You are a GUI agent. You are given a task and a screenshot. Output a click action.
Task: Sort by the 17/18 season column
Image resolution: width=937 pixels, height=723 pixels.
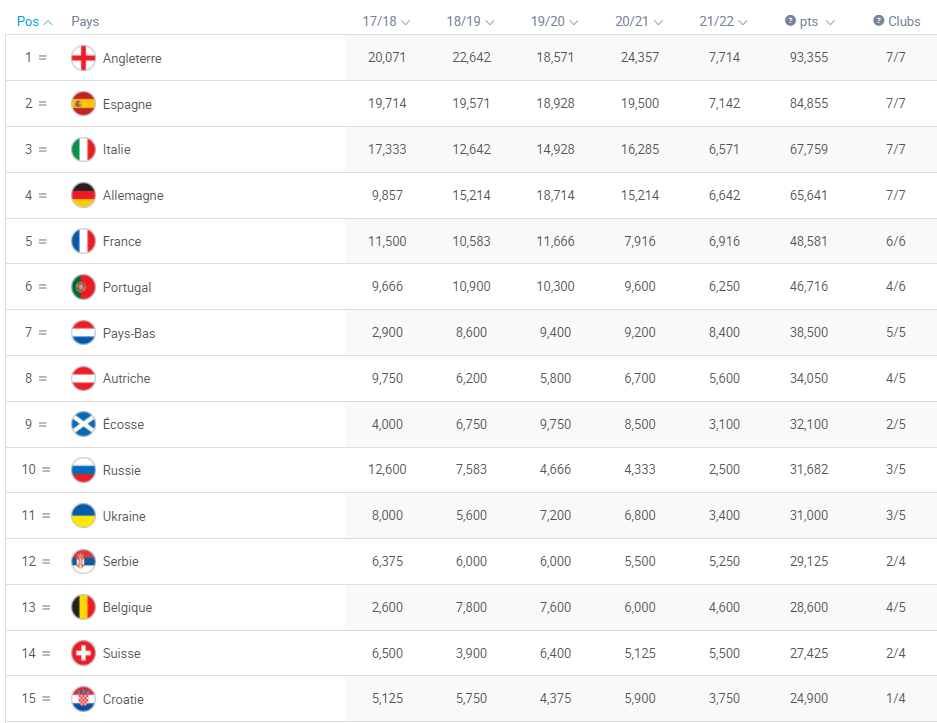click(386, 21)
